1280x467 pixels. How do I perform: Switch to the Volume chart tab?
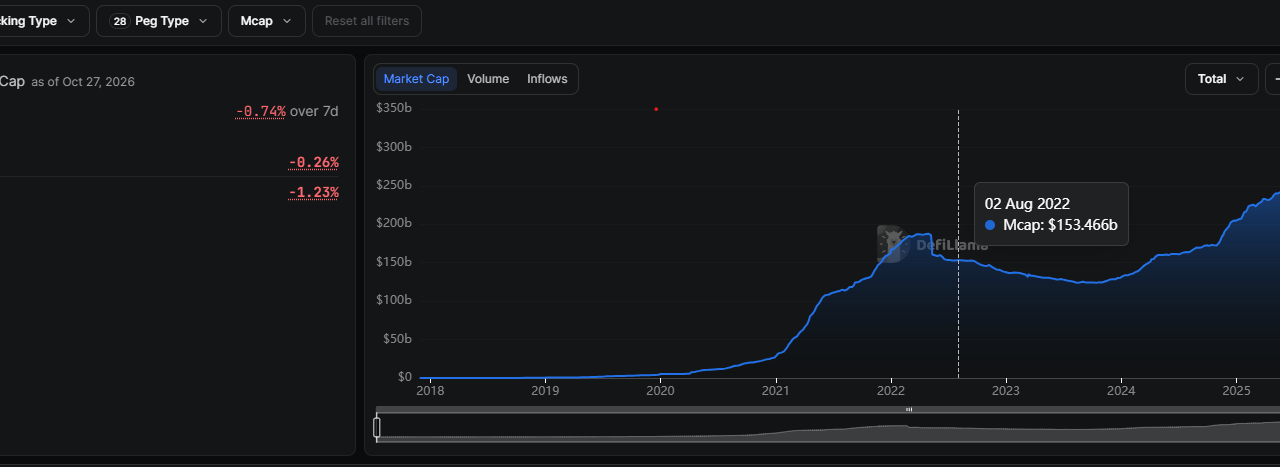pos(488,79)
